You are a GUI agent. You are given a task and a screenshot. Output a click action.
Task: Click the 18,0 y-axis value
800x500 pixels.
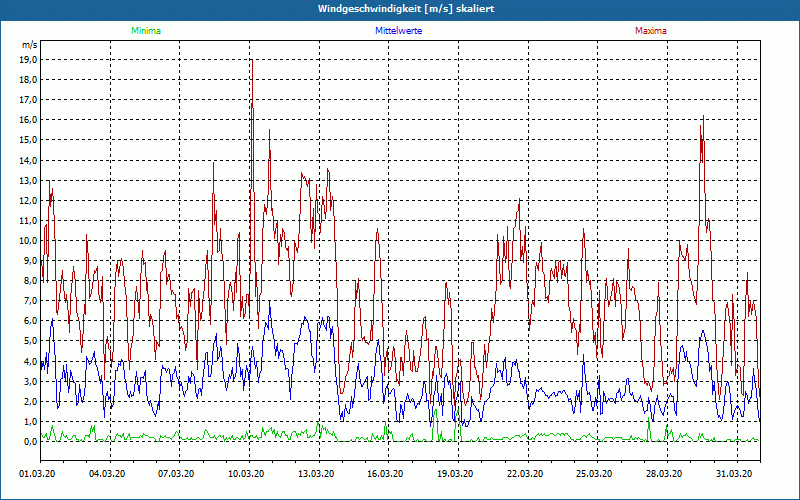[29, 80]
